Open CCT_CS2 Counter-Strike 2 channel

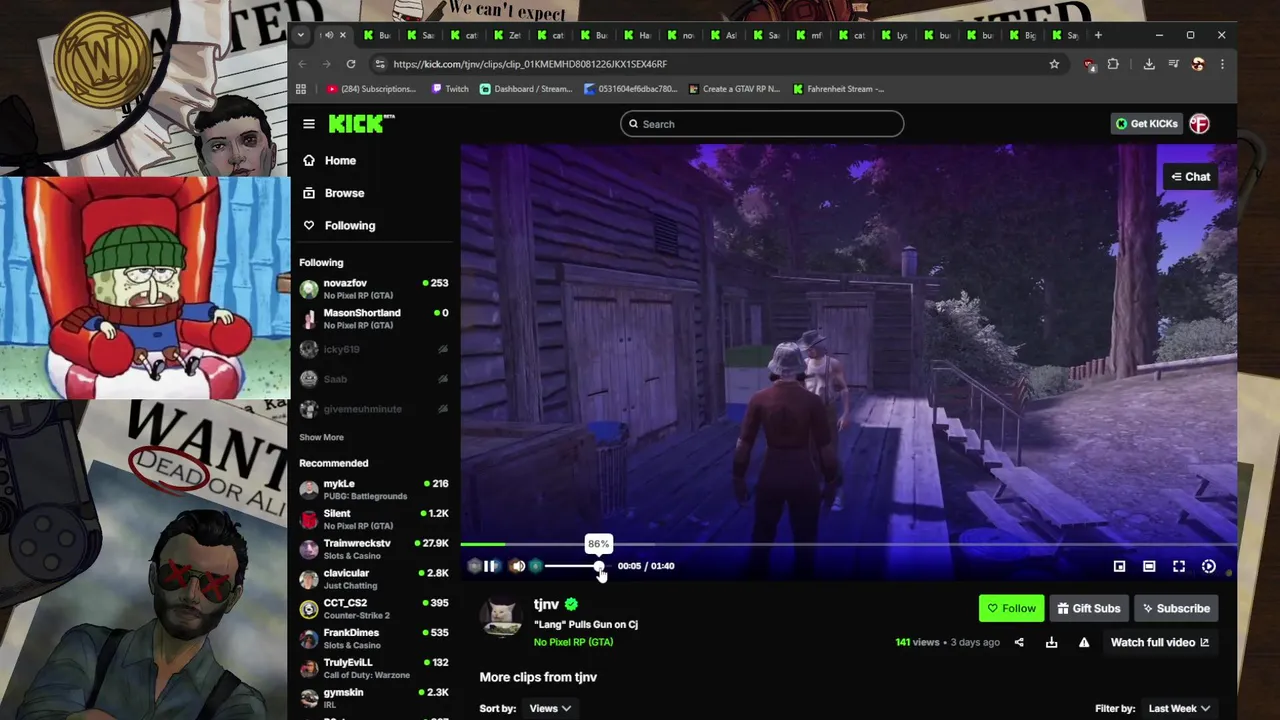374,608
